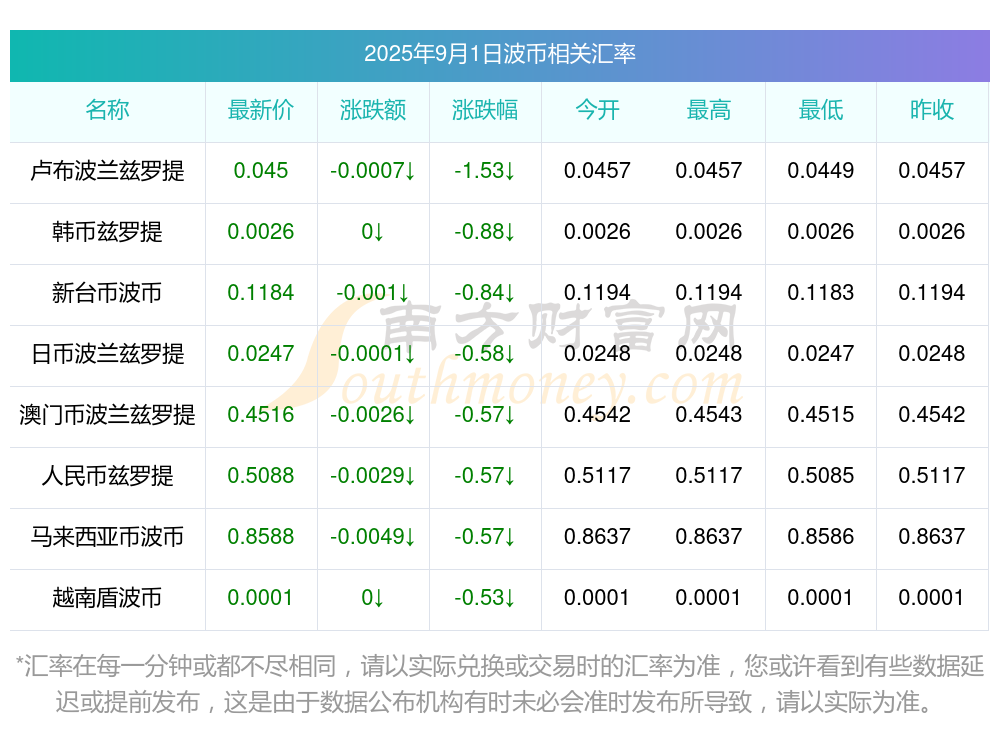Click change amount -0.0001↓
This screenshot has width=1000, height=733.
tap(373, 353)
